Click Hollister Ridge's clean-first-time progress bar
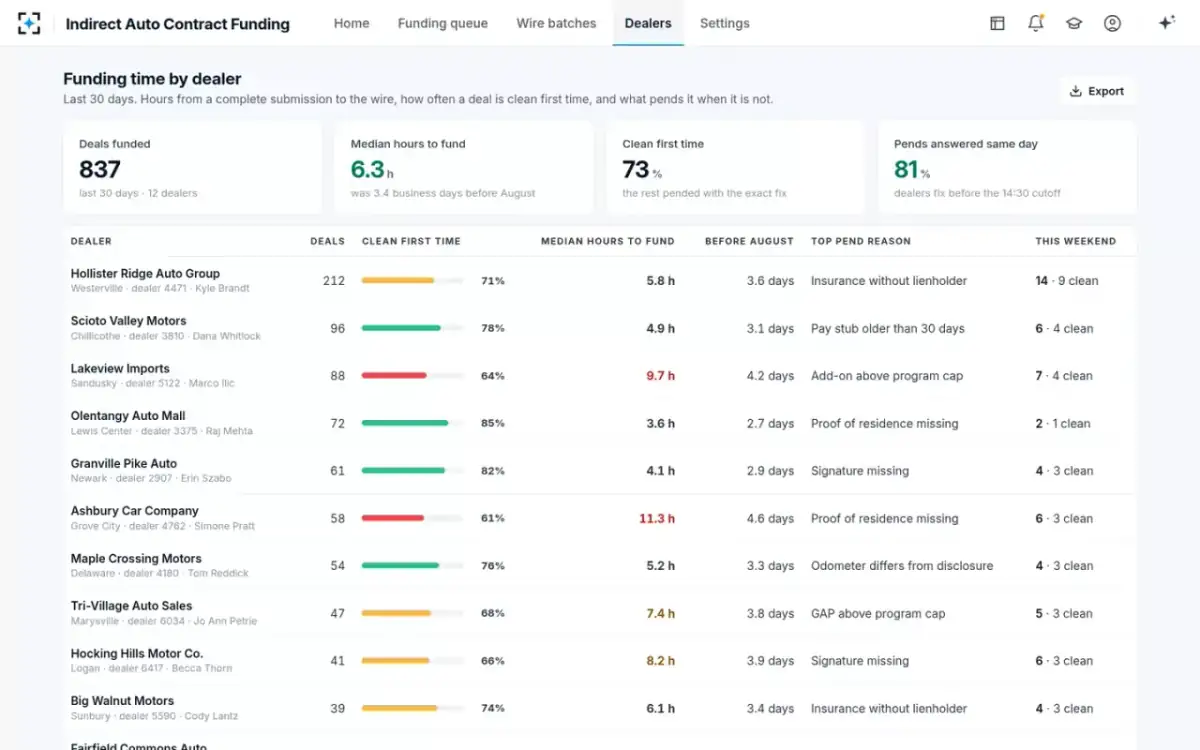The width and height of the screenshot is (1200, 750). click(413, 281)
